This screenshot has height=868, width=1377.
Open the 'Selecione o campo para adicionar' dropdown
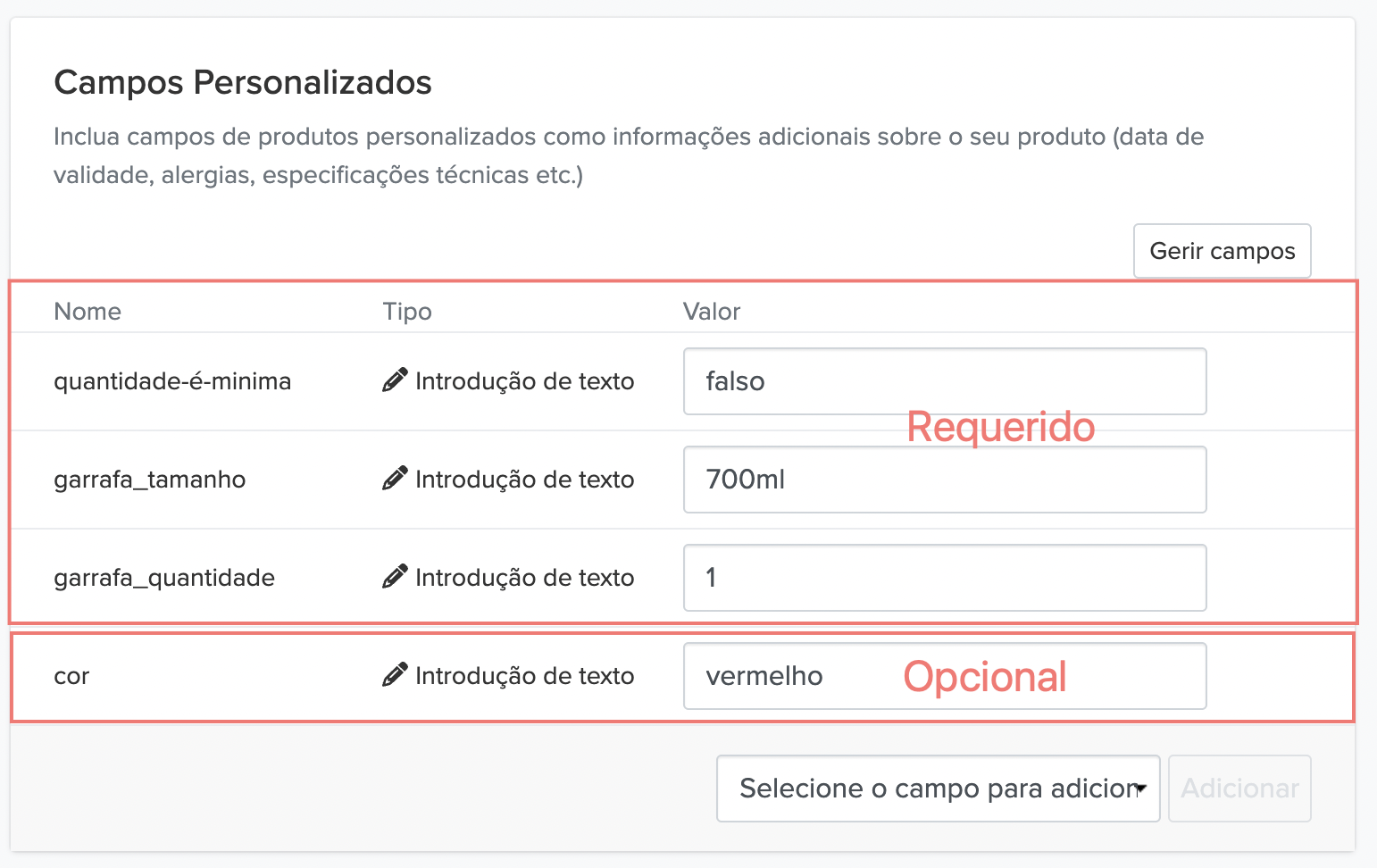[938, 789]
